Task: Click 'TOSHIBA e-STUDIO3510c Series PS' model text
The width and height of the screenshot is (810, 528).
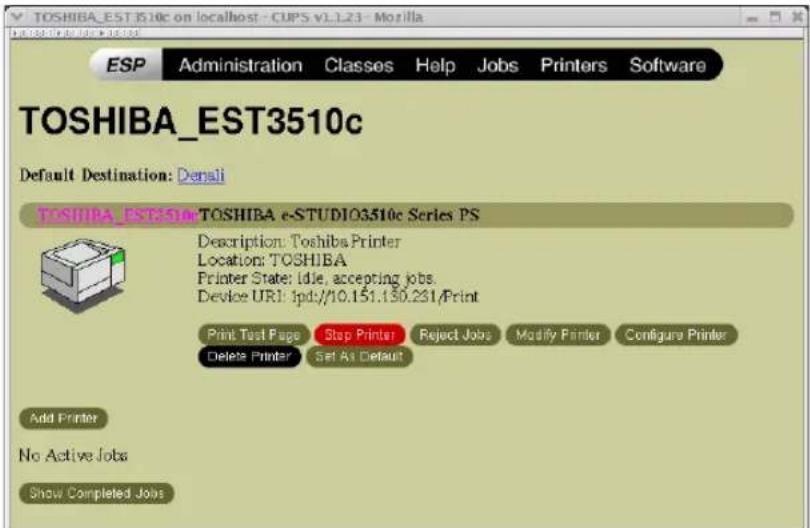Action: click(x=339, y=215)
